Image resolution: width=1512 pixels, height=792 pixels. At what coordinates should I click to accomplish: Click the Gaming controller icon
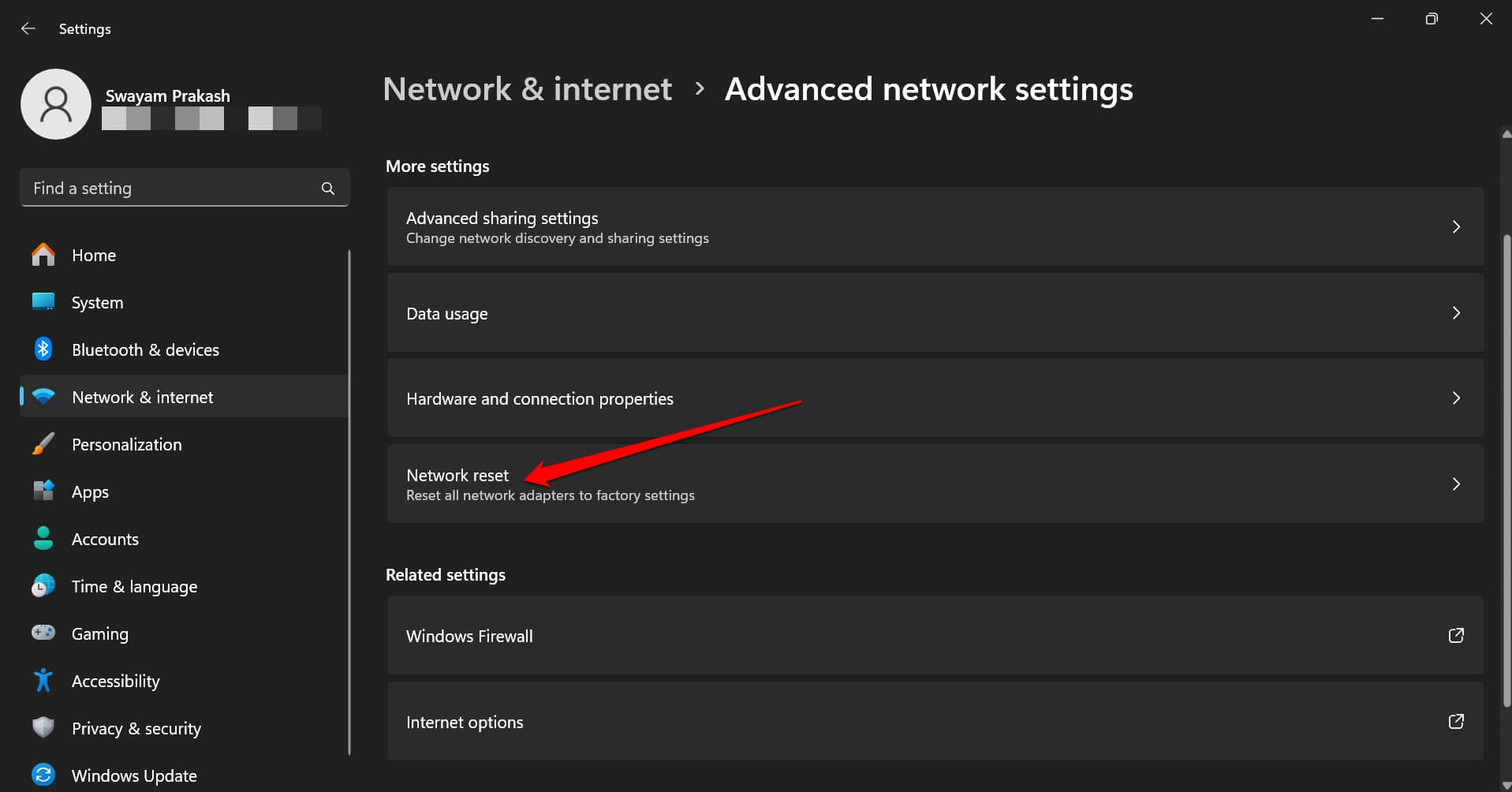[43, 633]
